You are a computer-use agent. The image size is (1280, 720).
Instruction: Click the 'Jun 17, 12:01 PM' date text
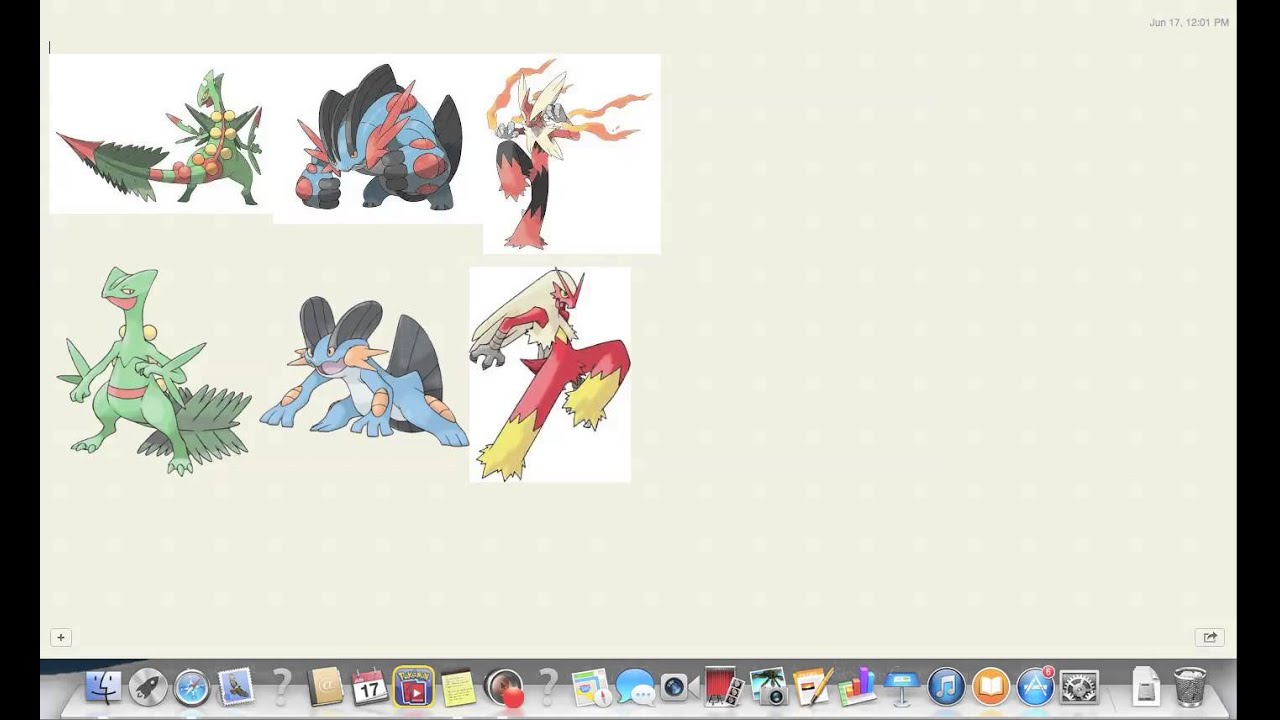click(x=1189, y=22)
